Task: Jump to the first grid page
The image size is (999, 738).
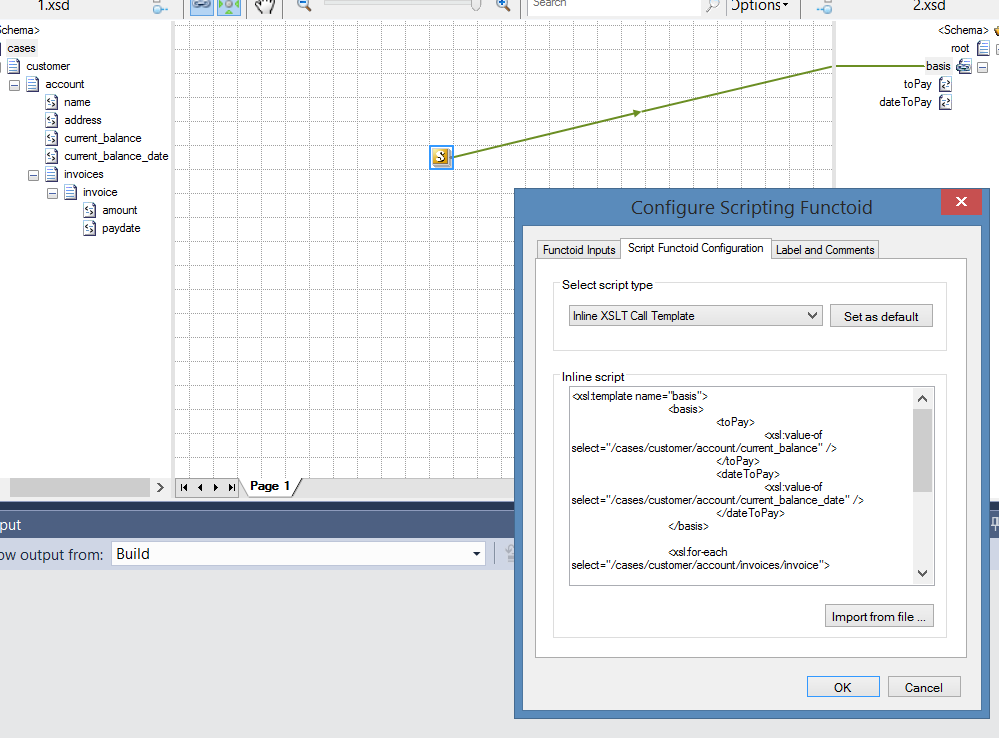Action: pyautogui.click(x=184, y=488)
